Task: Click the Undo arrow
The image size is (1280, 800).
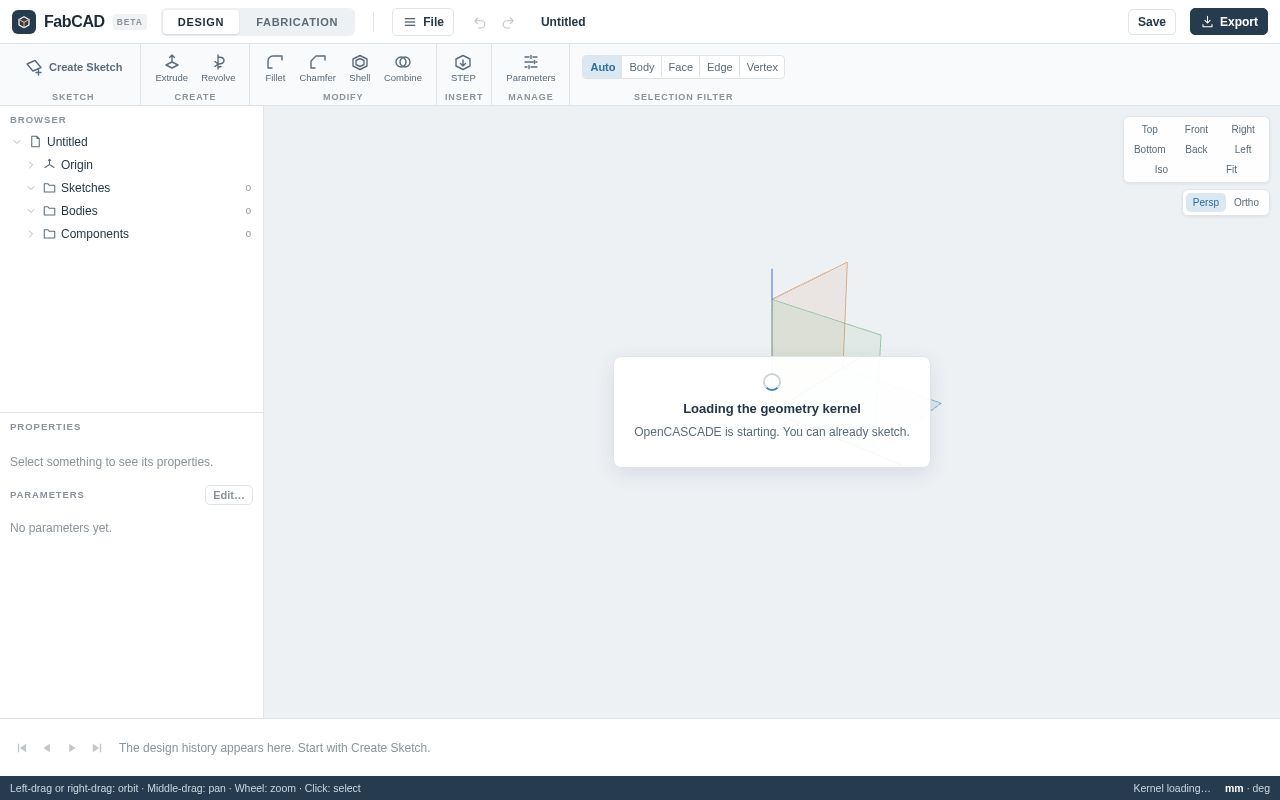Action: point(480,22)
